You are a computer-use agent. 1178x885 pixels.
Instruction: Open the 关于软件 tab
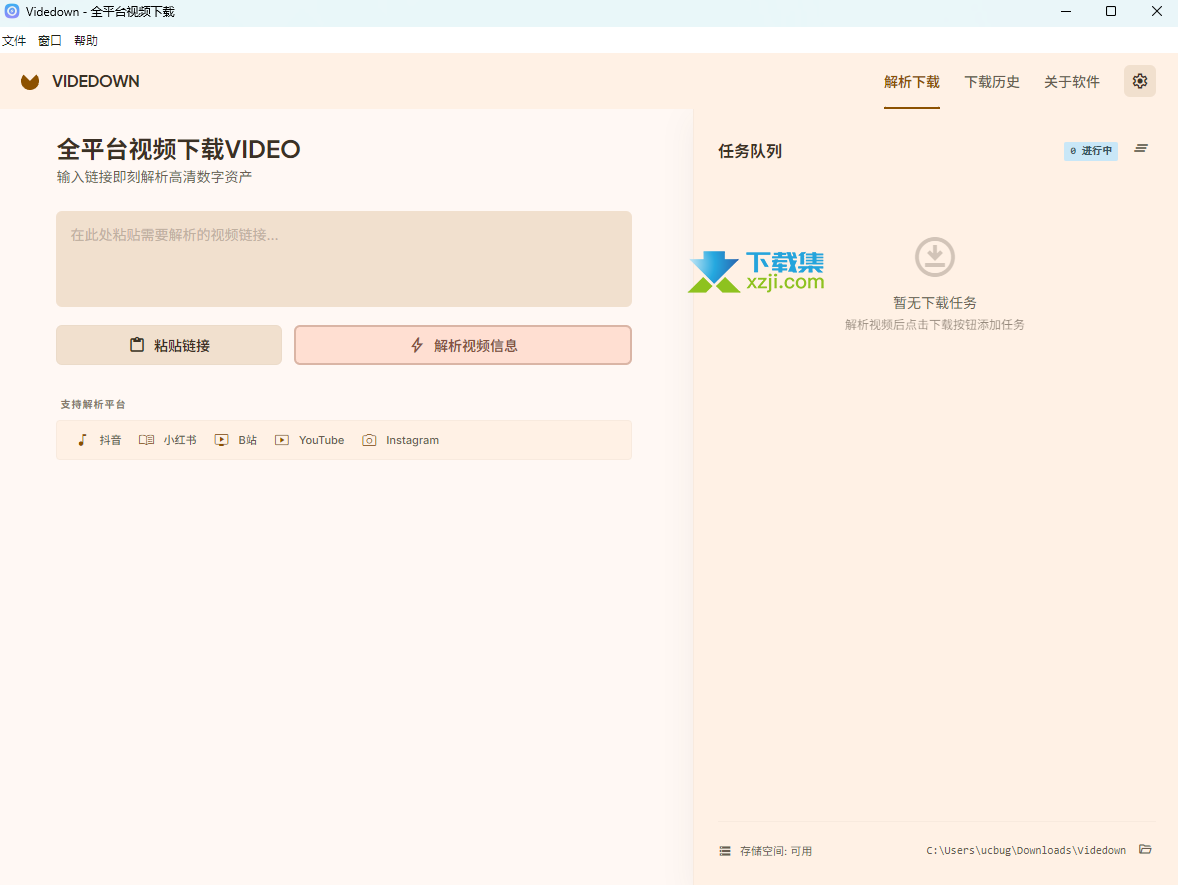coord(1071,82)
